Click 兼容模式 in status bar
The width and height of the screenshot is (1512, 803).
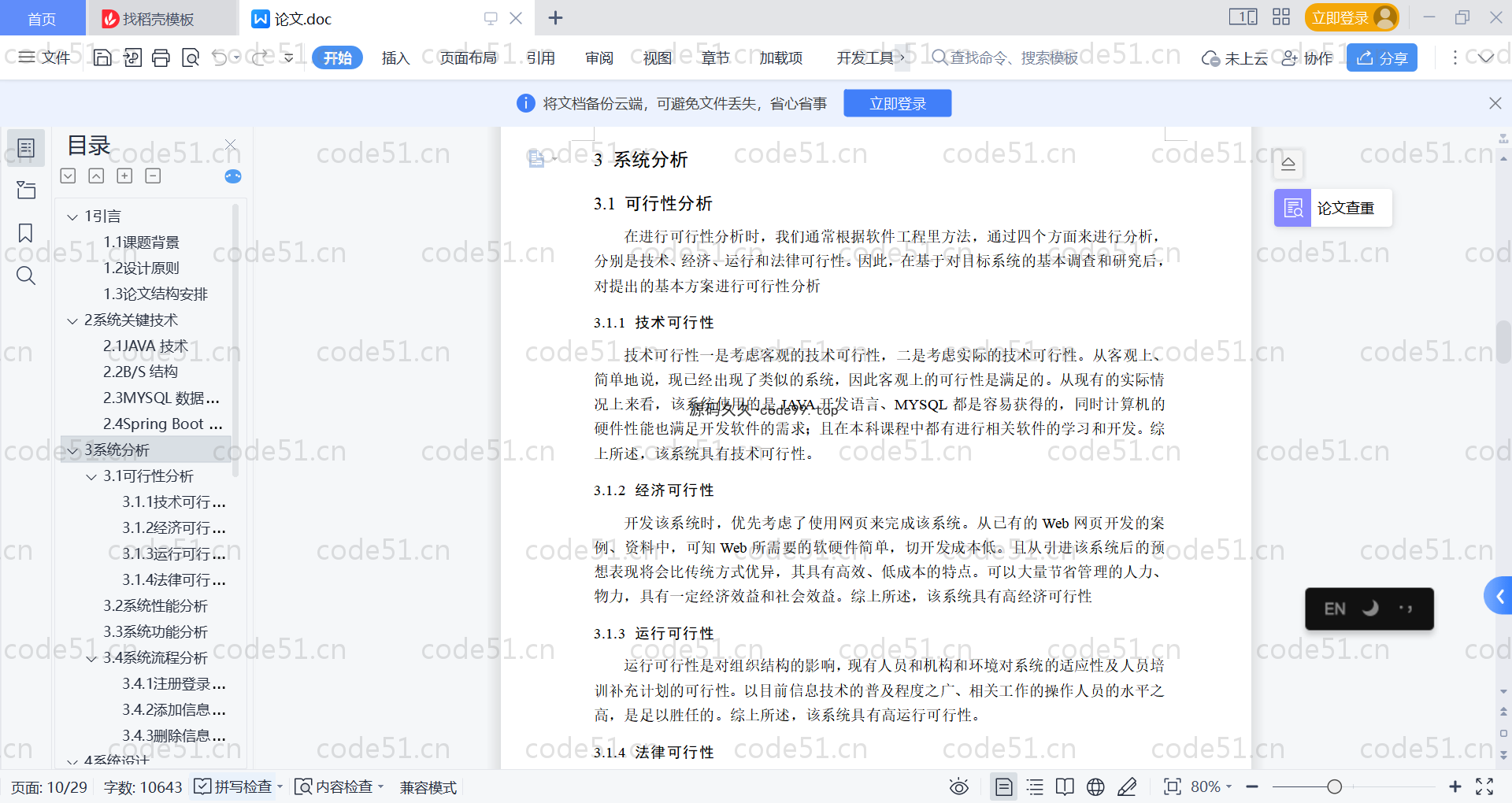tap(428, 787)
